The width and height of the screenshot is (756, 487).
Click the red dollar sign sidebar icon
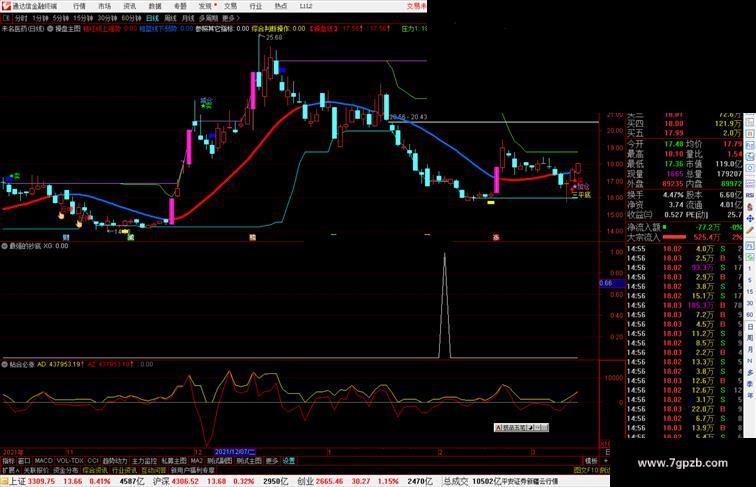750,207
